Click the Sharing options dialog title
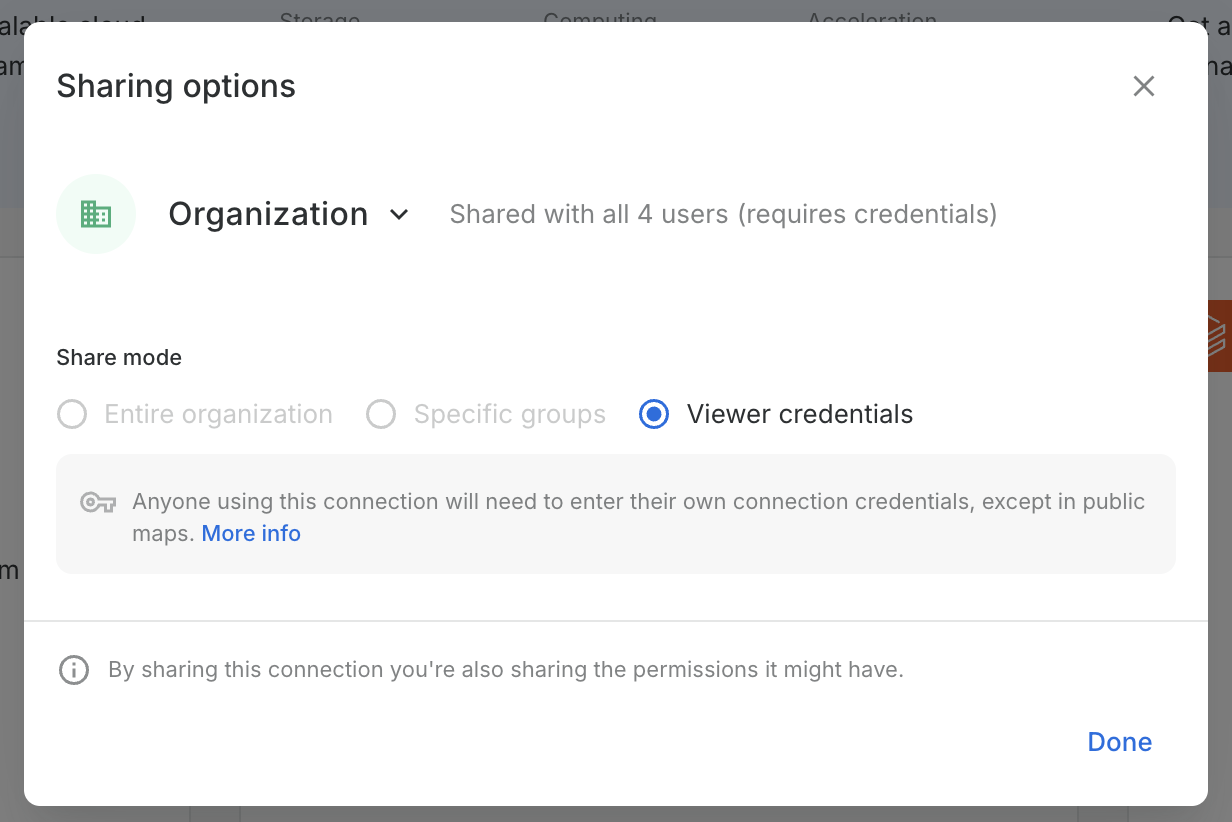Image resolution: width=1232 pixels, height=822 pixels. click(x=176, y=86)
